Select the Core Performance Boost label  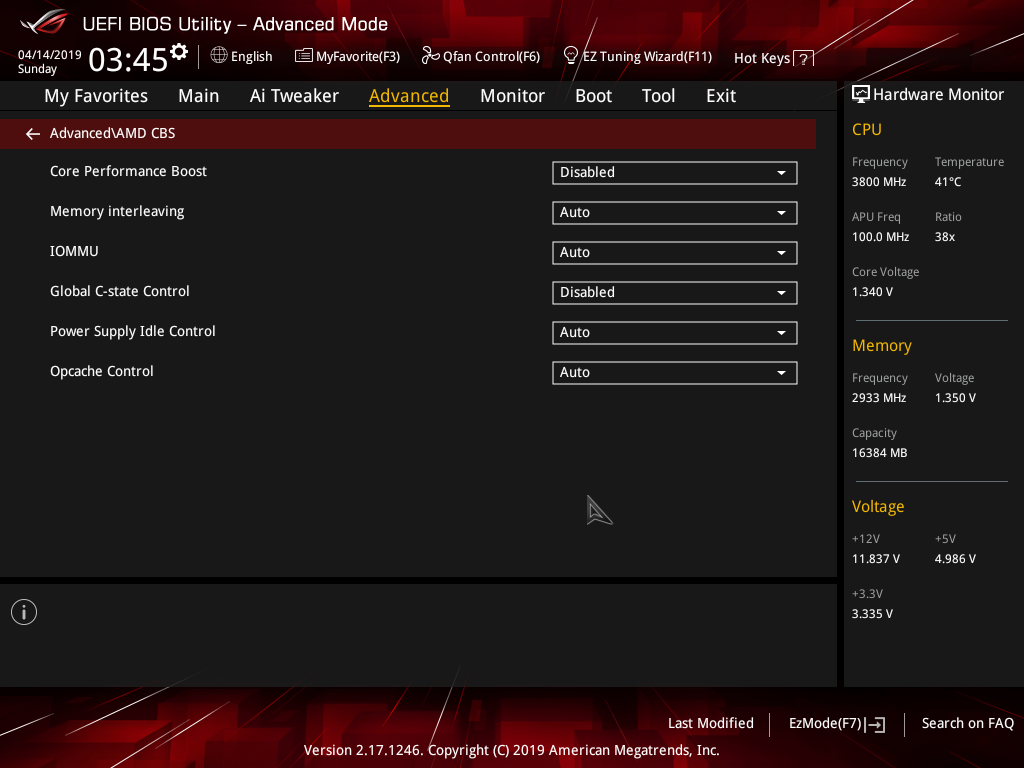[x=128, y=171]
